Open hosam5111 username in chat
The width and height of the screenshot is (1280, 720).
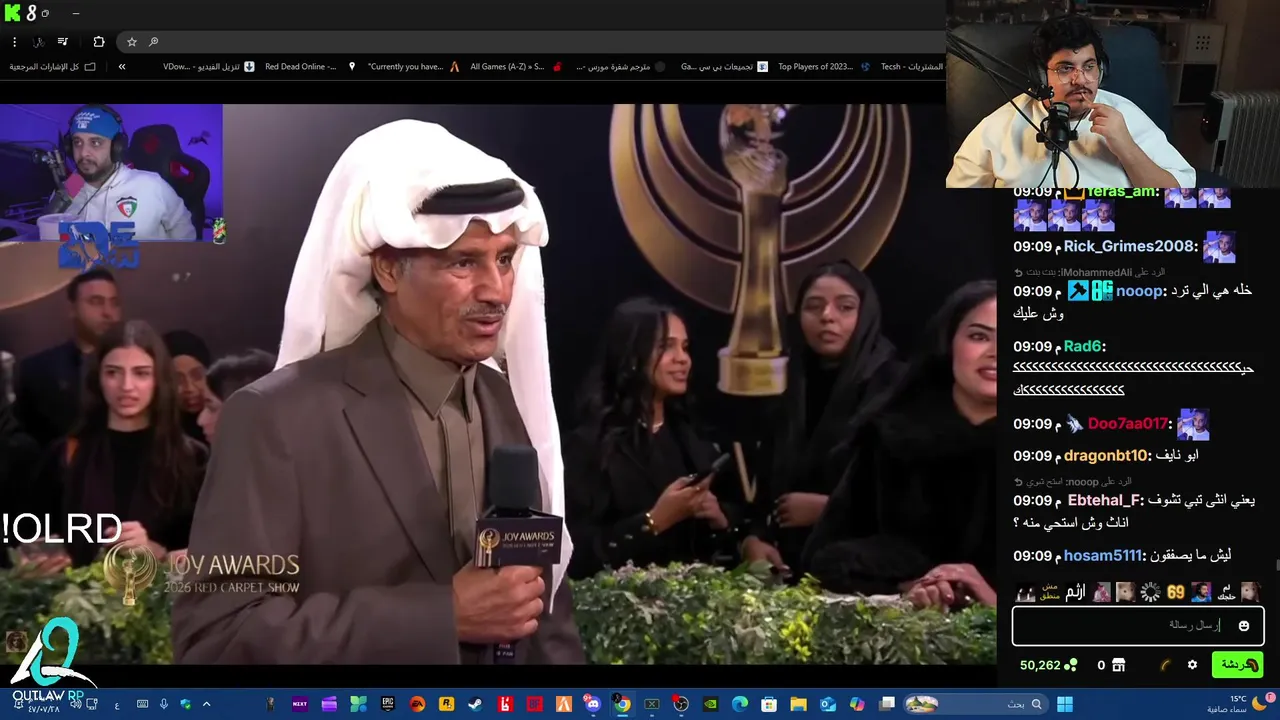coord(1102,555)
